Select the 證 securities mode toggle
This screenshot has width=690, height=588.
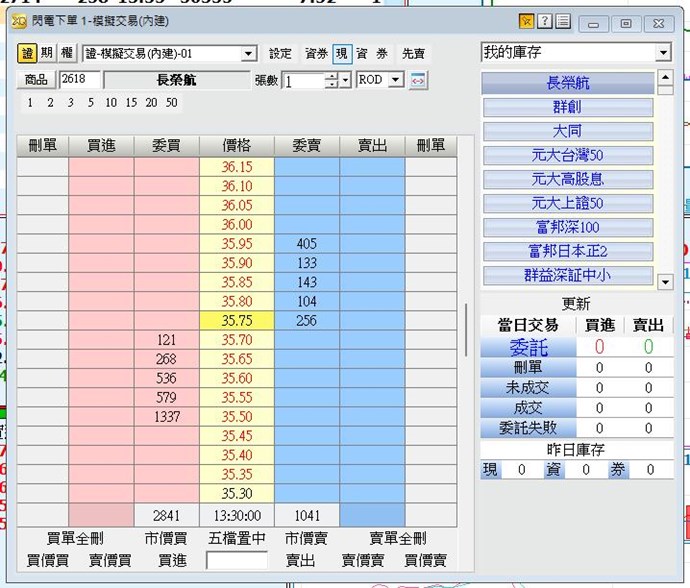(27, 54)
